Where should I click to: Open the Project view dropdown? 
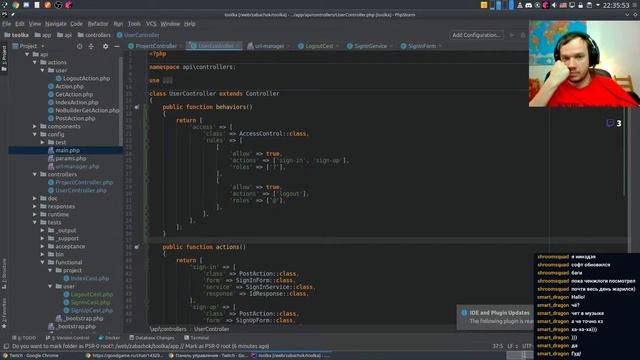coord(28,46)
